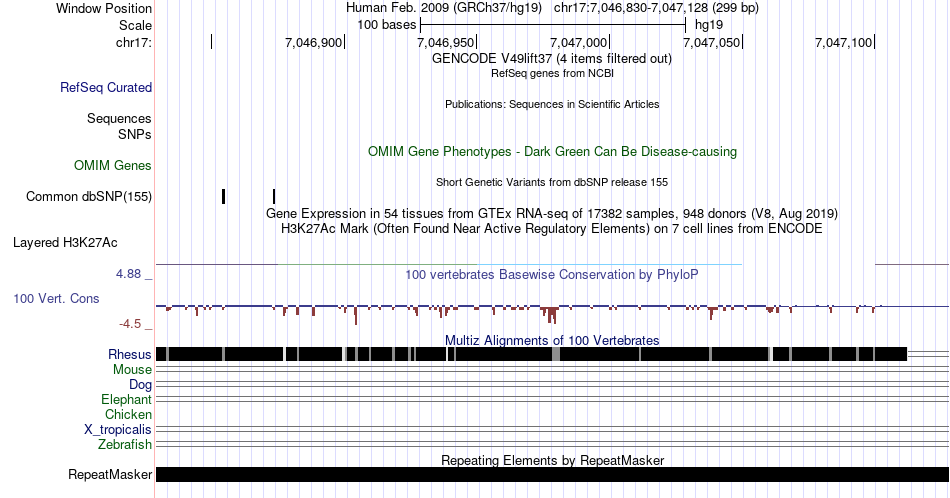Click the chr17: base position label

pos(134,42)
